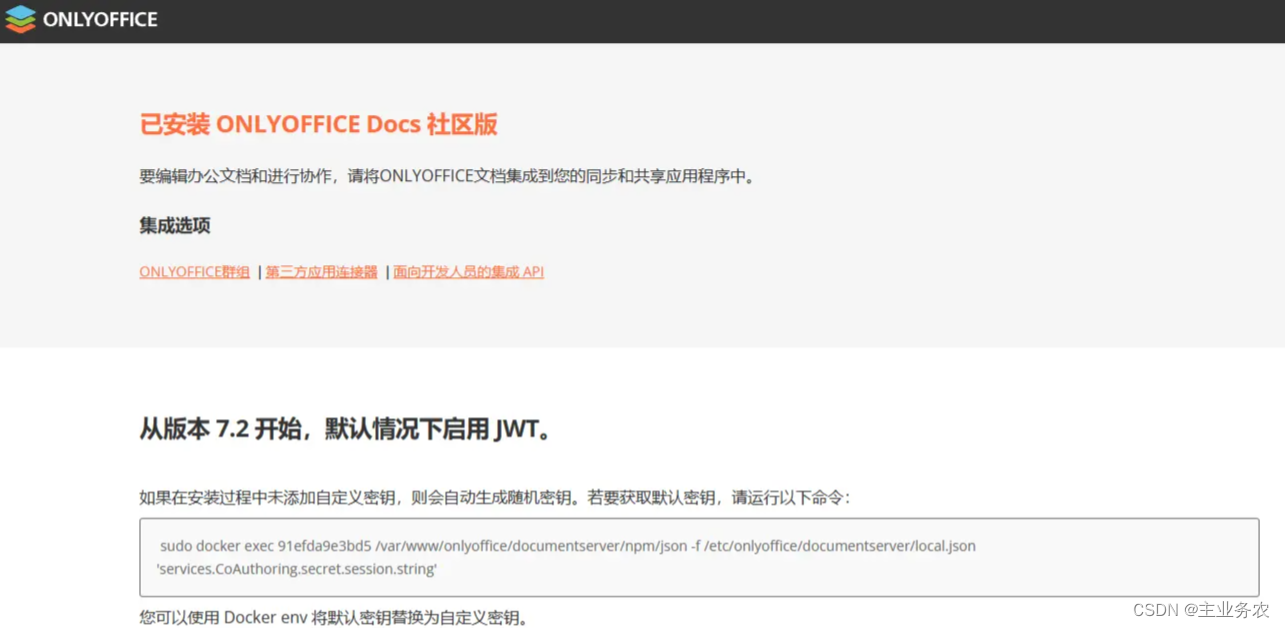This screenshot has height=628, width=1285.
Task: Click the separator bar between the integration links
Action: coord(259,271)
